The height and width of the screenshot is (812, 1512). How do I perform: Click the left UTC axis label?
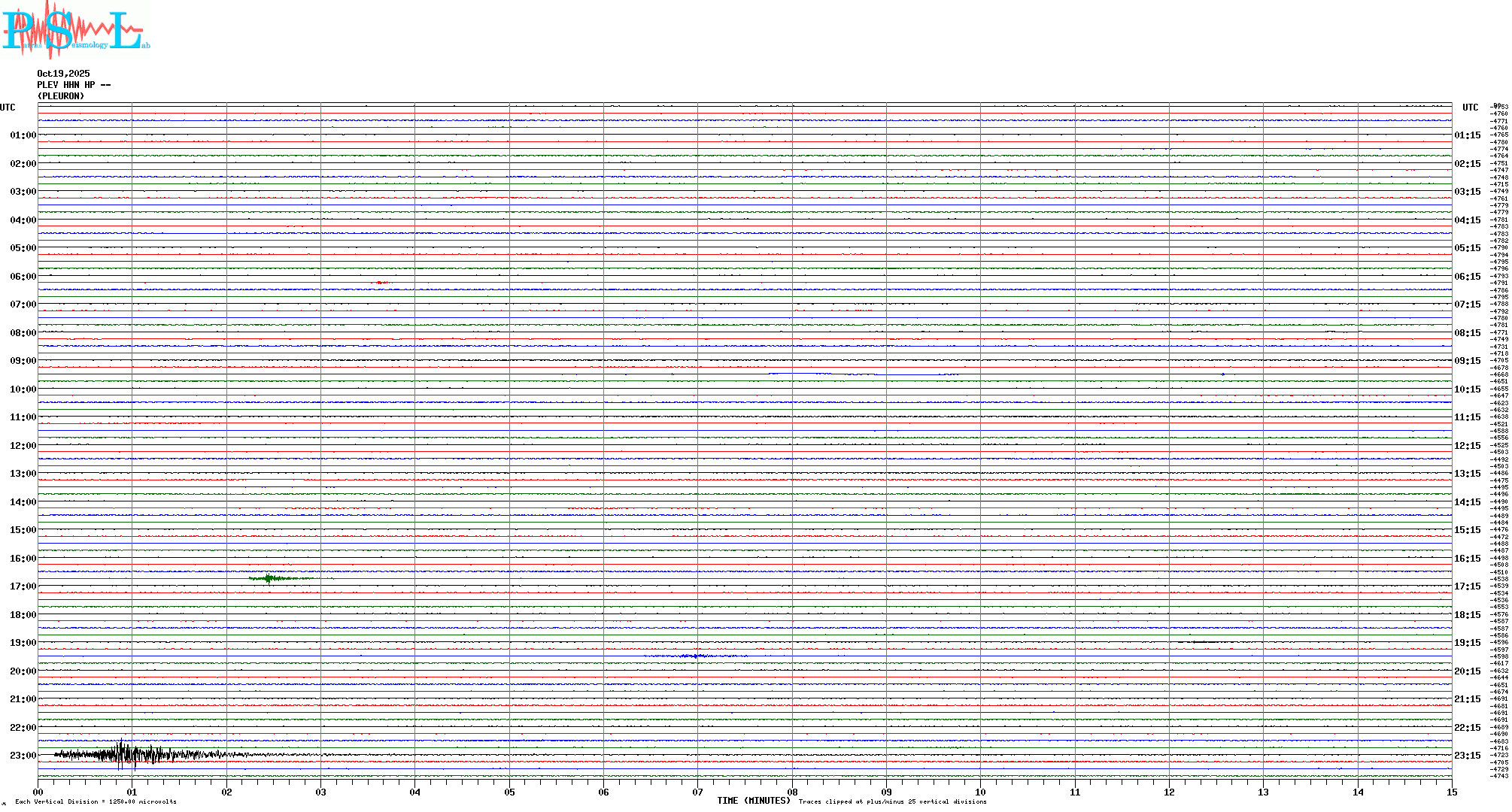click(x=8, y=108)
